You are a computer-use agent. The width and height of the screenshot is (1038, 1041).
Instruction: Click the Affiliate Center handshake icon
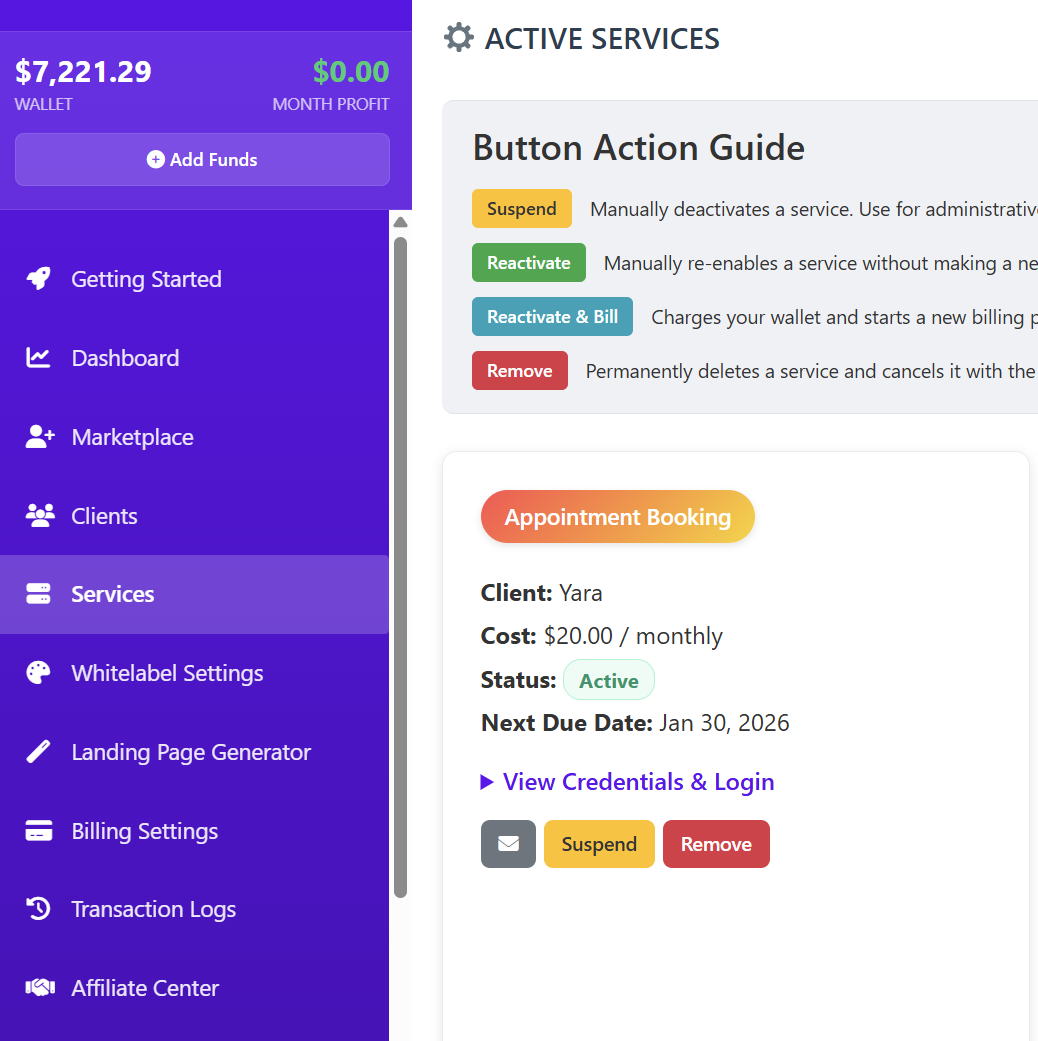pyautogui.click(x=39, y=988)
